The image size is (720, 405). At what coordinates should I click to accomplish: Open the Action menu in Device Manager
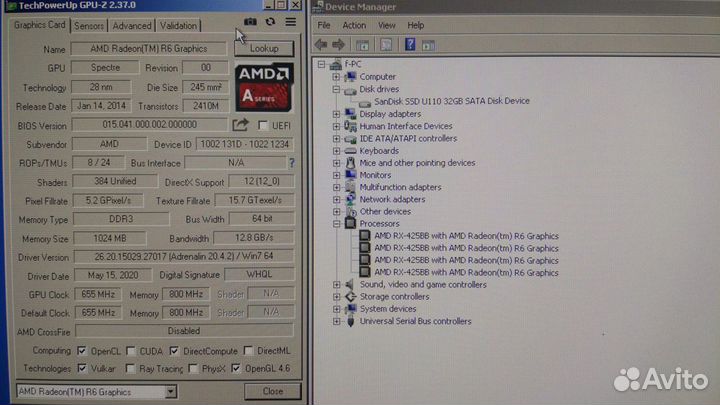[354, 25]
